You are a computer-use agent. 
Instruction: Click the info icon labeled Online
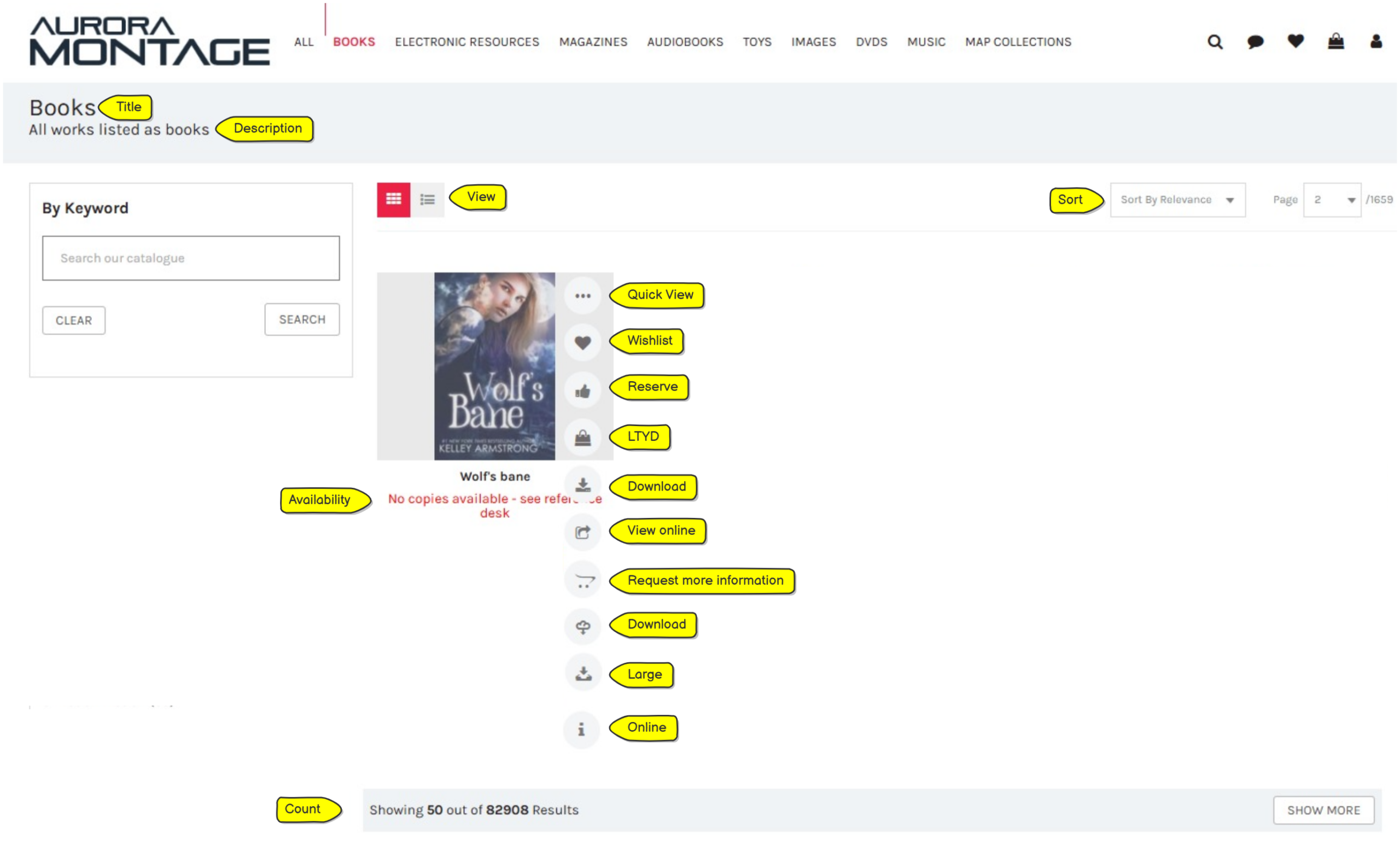pos(581,729)
